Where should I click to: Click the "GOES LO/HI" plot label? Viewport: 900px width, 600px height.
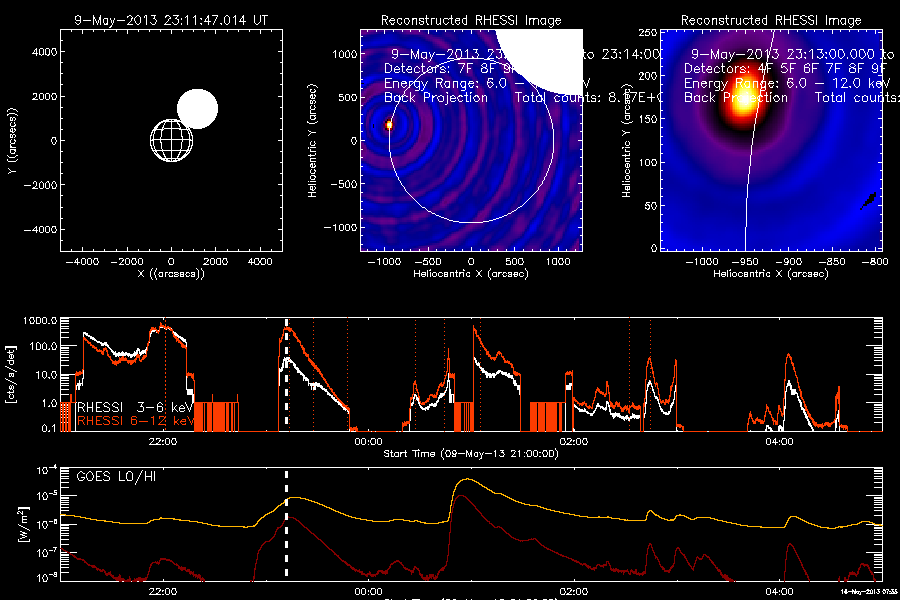[x=116, y=477]
